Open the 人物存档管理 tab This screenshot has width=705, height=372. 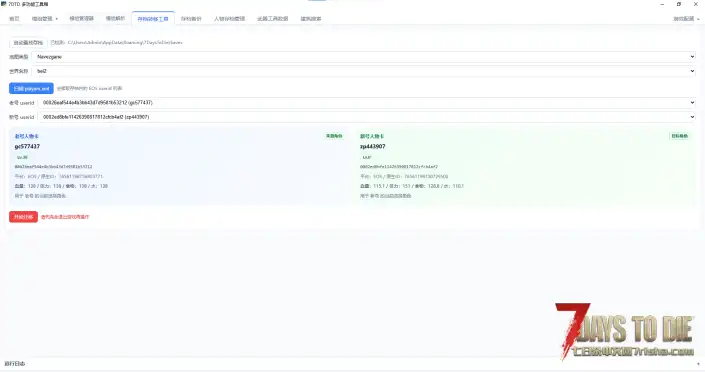point(229,18)
